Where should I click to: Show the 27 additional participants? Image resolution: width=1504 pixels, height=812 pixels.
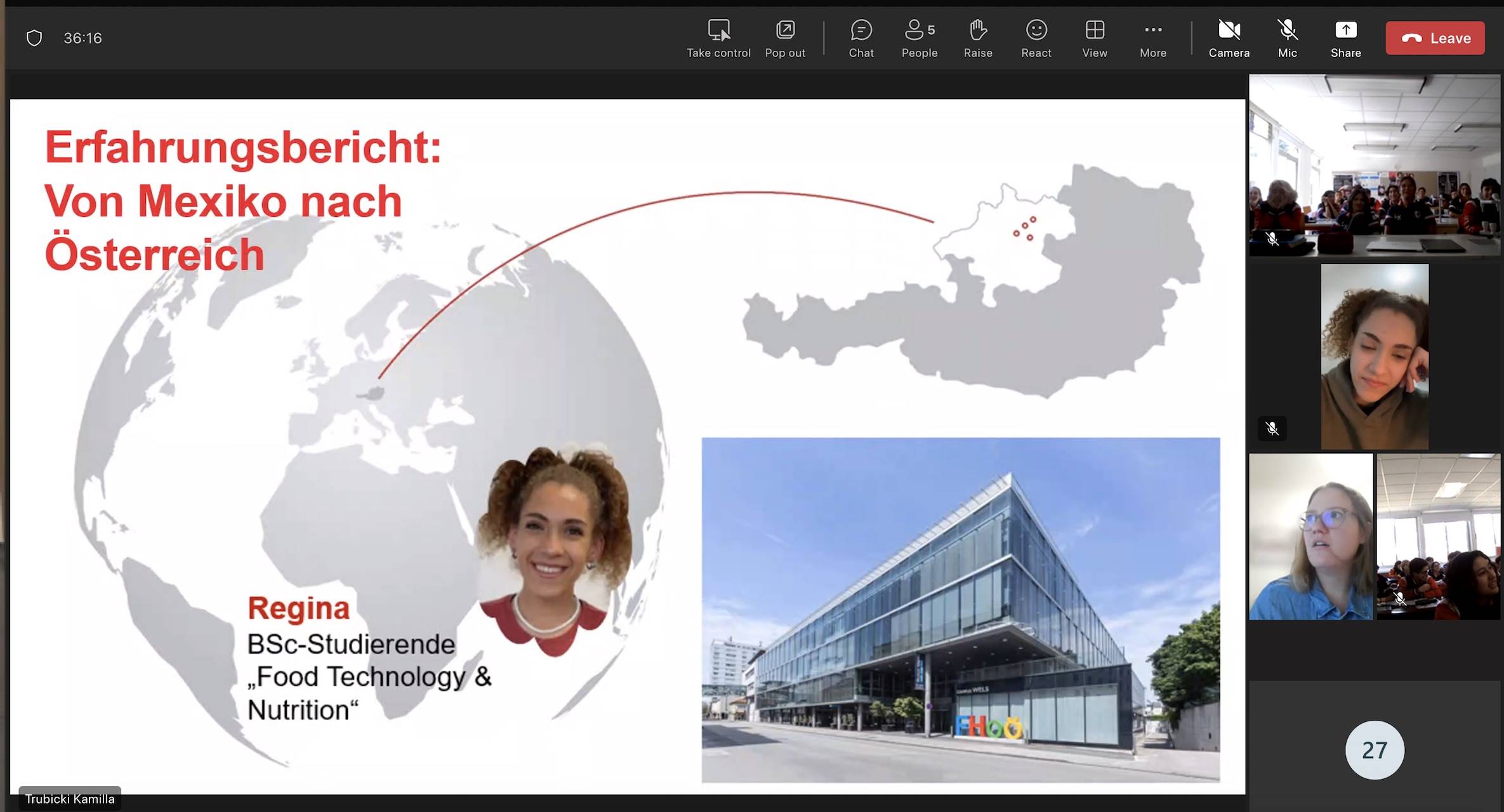coord(1374,750)
